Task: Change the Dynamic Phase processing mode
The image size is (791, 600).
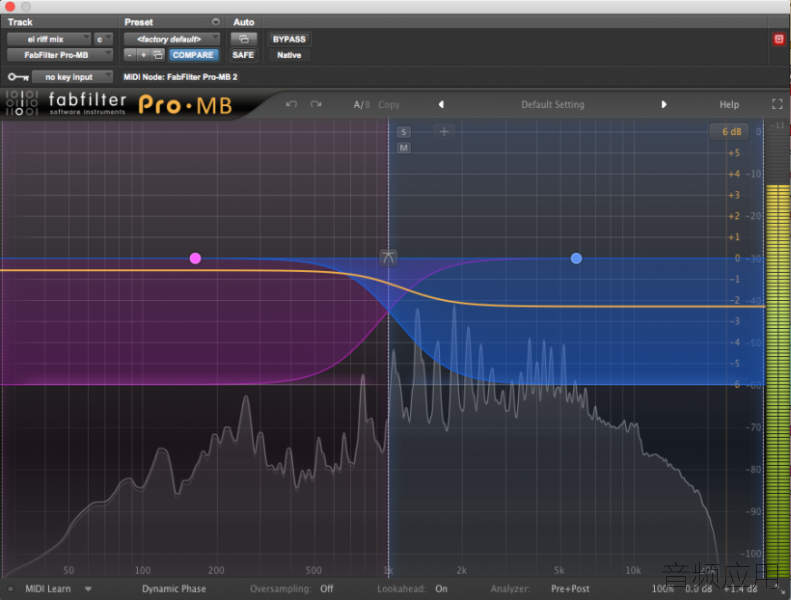Action: point(174,588)
